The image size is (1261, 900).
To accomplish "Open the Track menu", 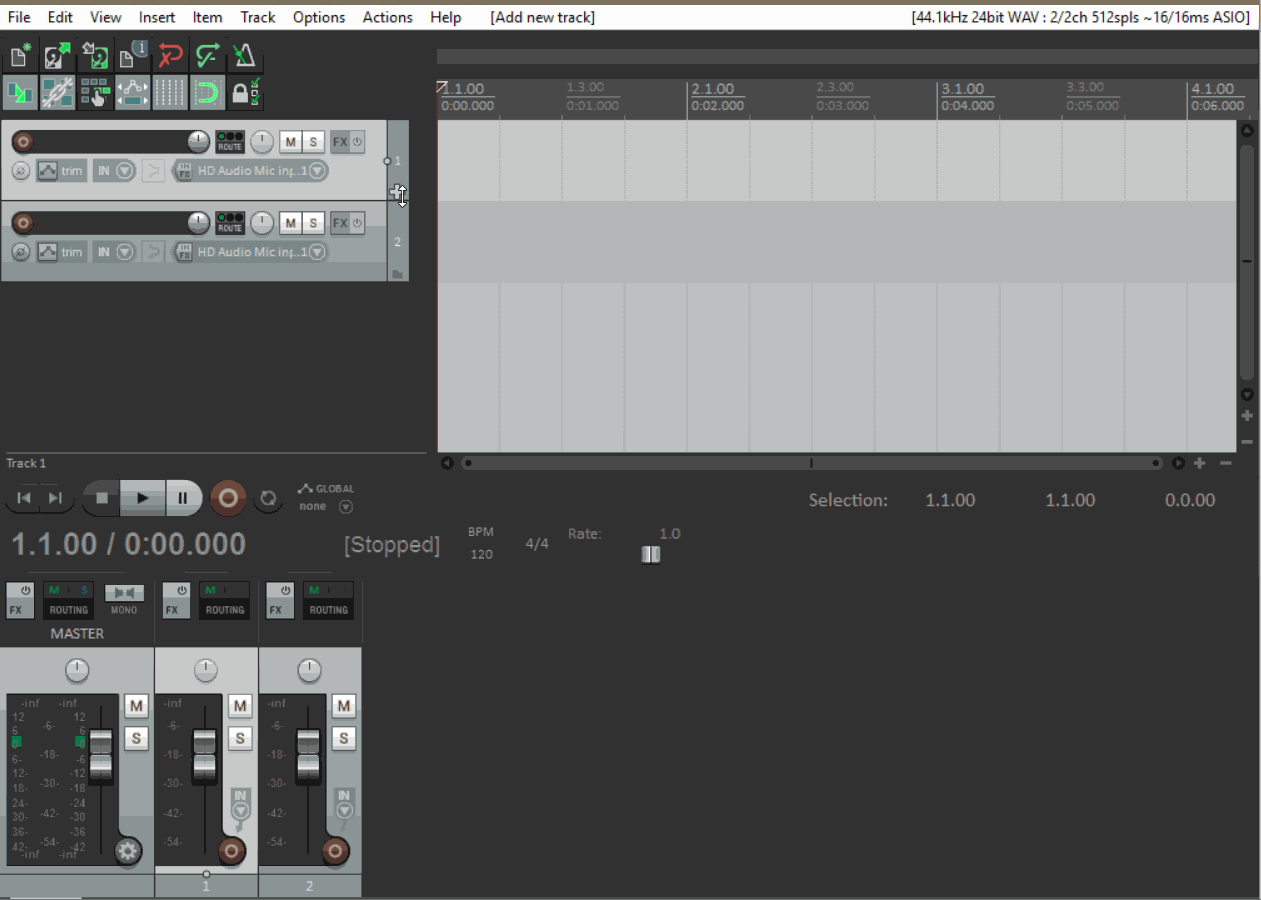I will (258, 17).
